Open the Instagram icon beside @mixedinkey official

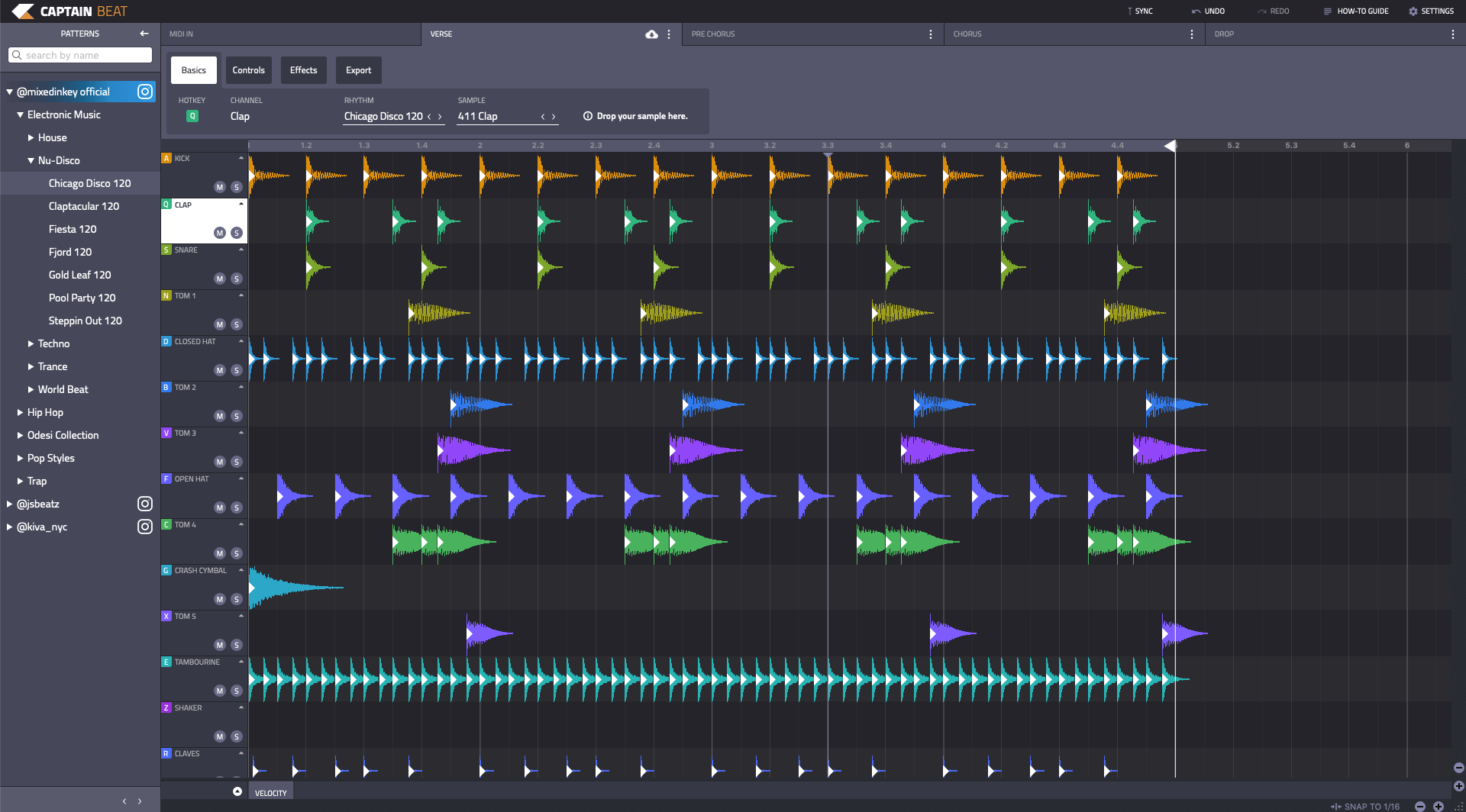pos(144,92)
